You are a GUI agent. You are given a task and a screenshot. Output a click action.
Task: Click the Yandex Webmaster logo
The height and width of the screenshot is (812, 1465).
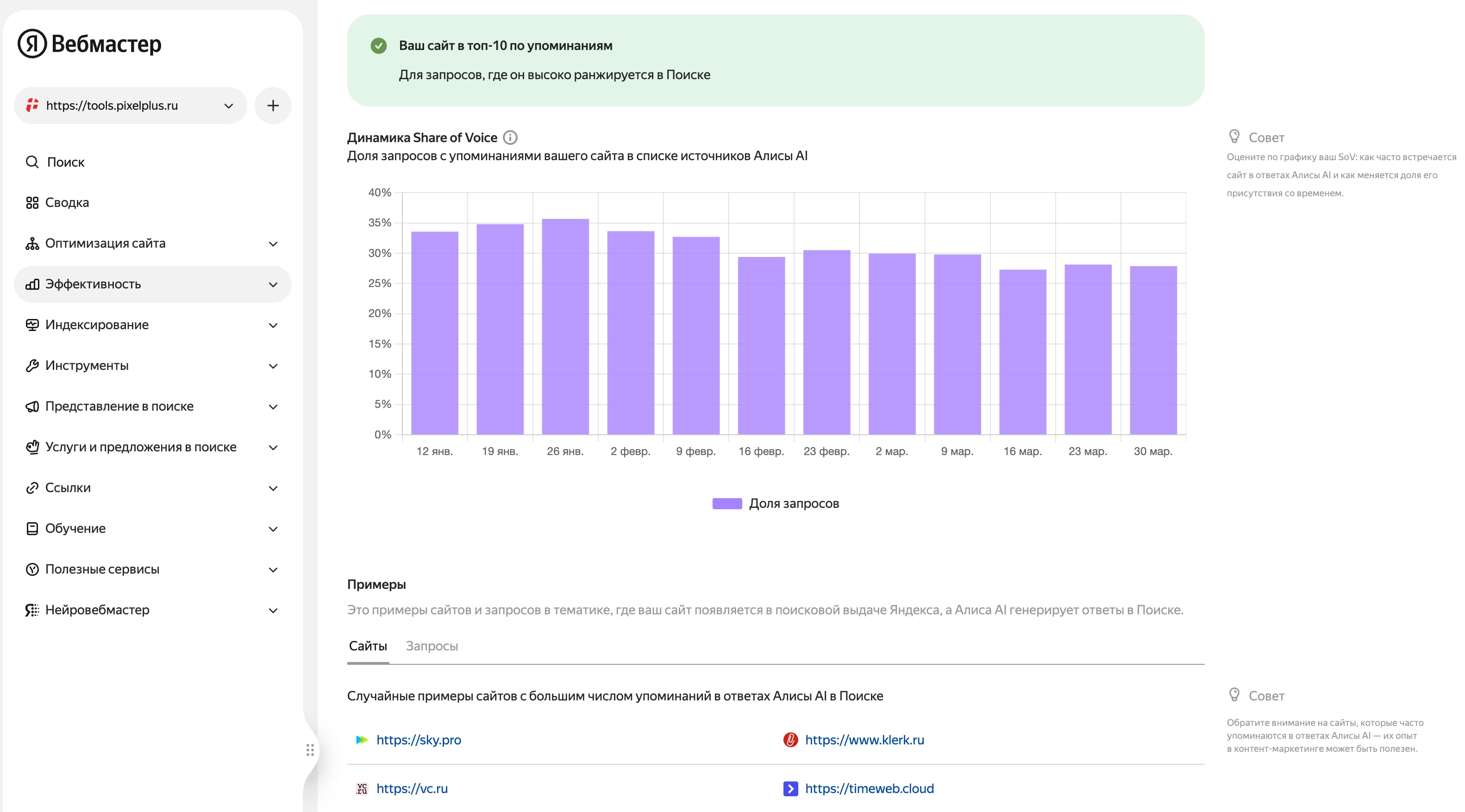click(89, 44)
